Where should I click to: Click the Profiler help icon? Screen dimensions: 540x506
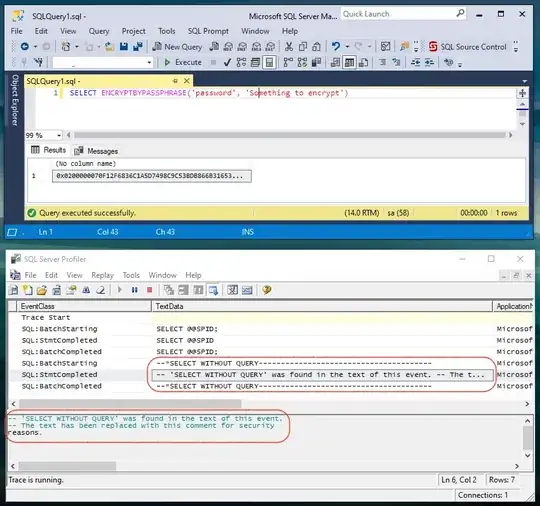pyautogui.click(x=266, y=290)
